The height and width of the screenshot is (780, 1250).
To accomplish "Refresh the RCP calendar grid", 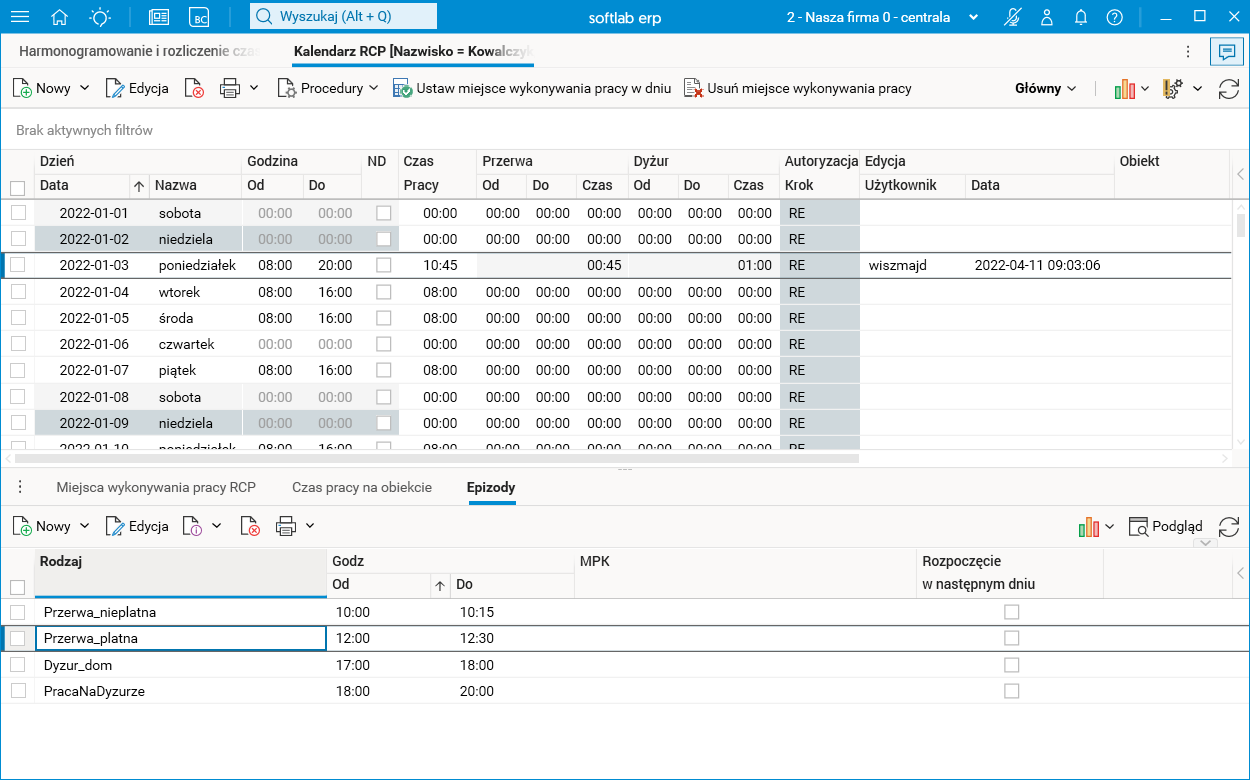I will pyautogui.click(x=1229, y=89).
